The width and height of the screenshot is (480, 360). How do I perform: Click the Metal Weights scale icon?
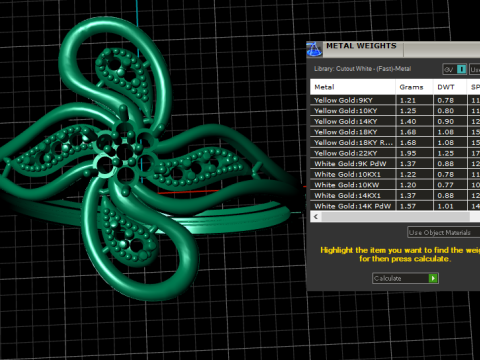coord(314,49)
